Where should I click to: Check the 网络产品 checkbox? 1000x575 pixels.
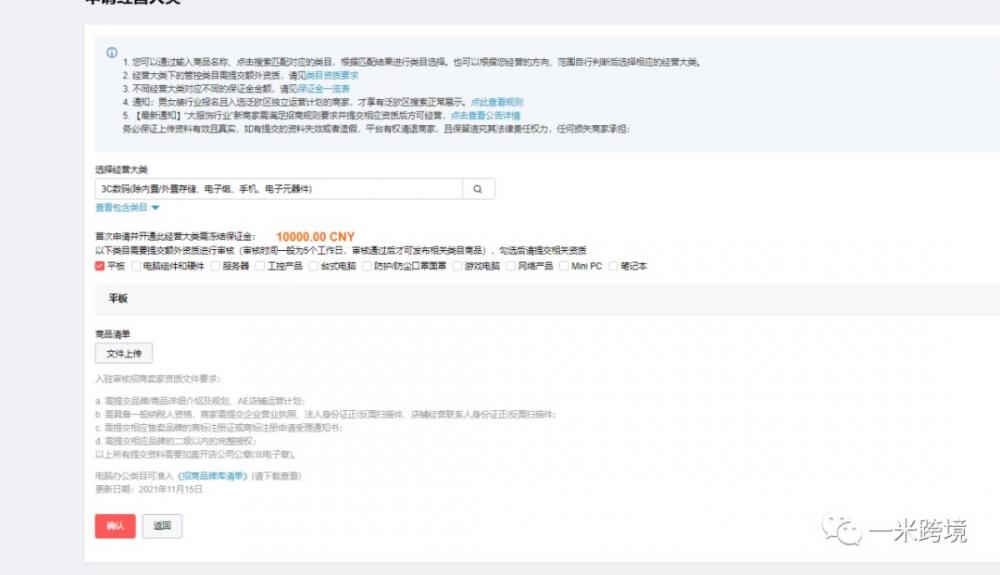point(511,266)
